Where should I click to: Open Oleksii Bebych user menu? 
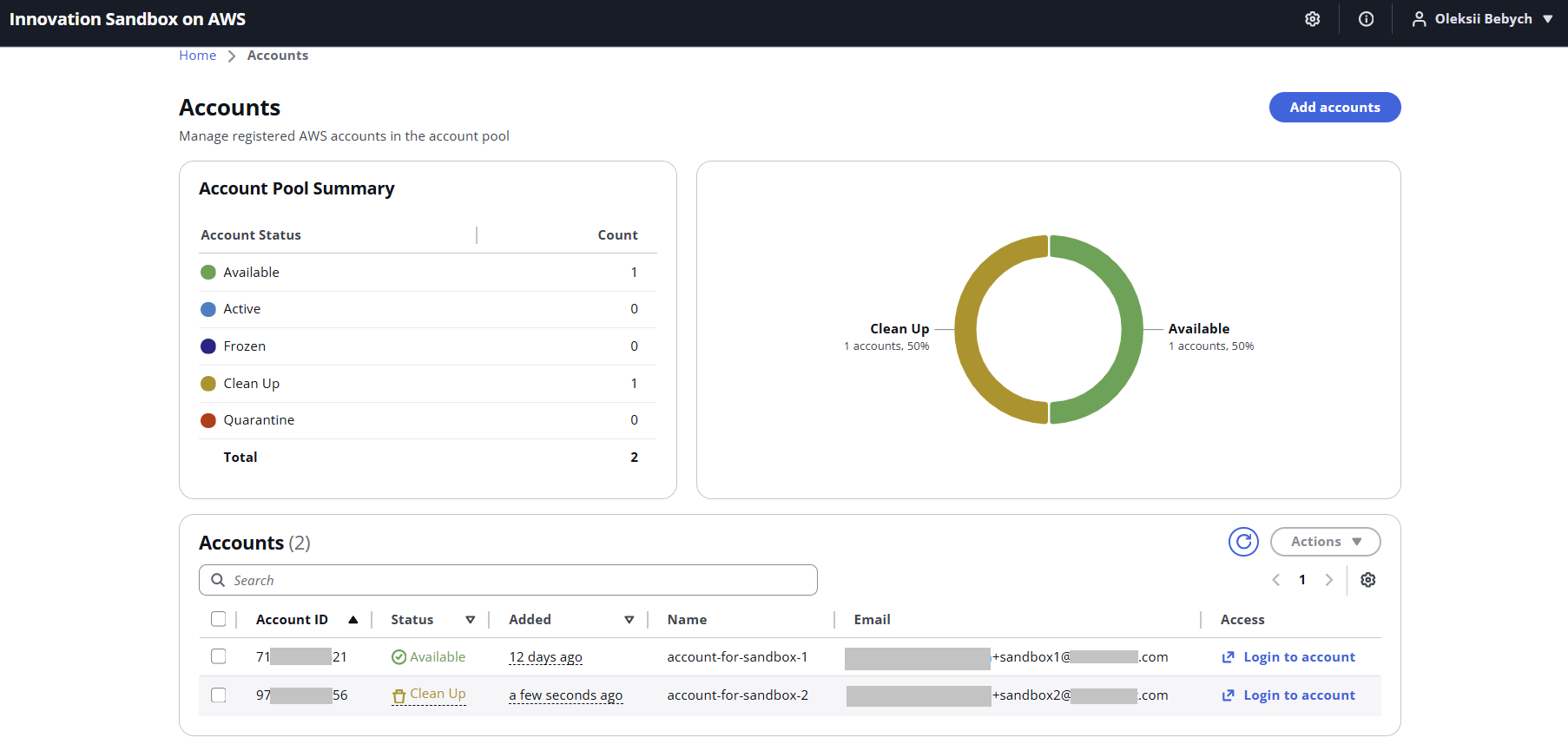tap(1482, 19)
